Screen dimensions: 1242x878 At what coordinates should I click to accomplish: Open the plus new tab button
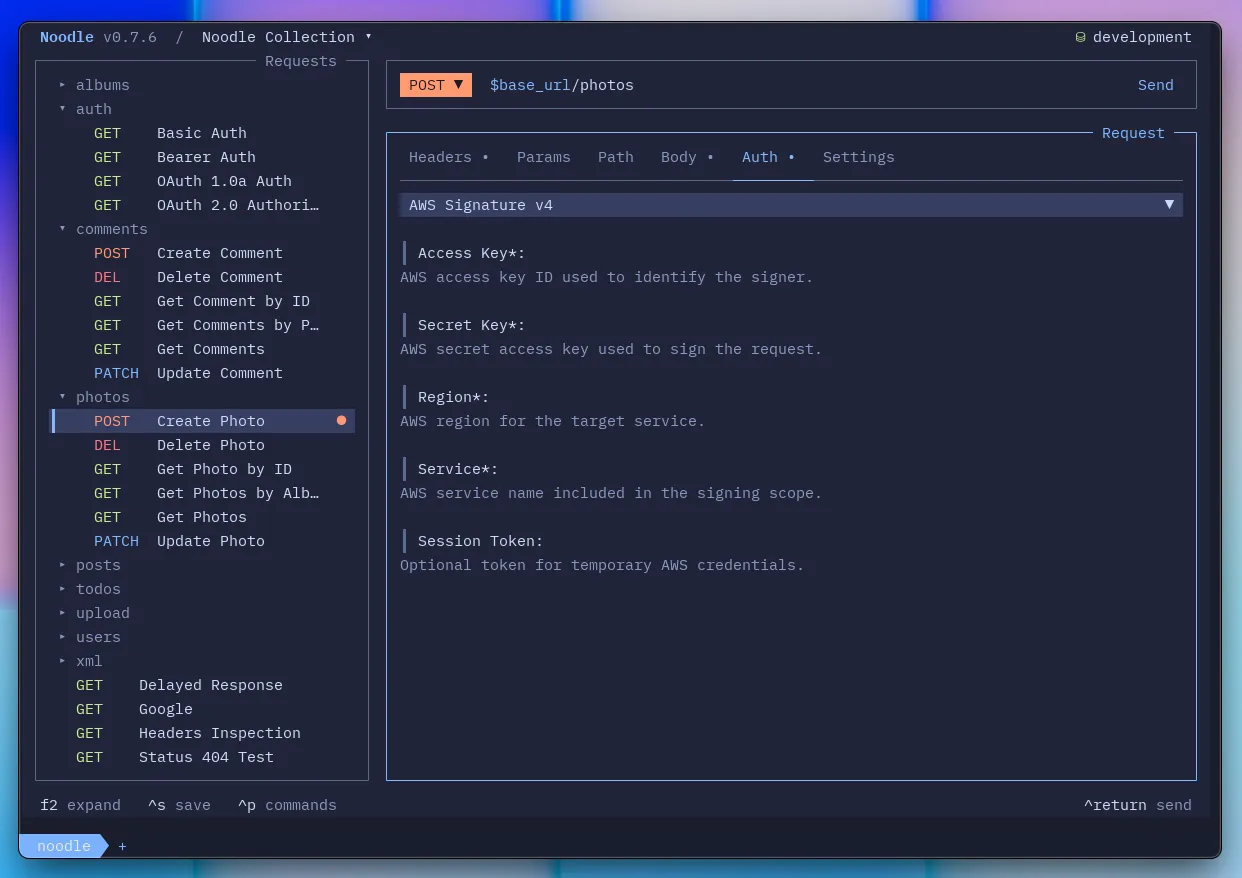point(123,846)
